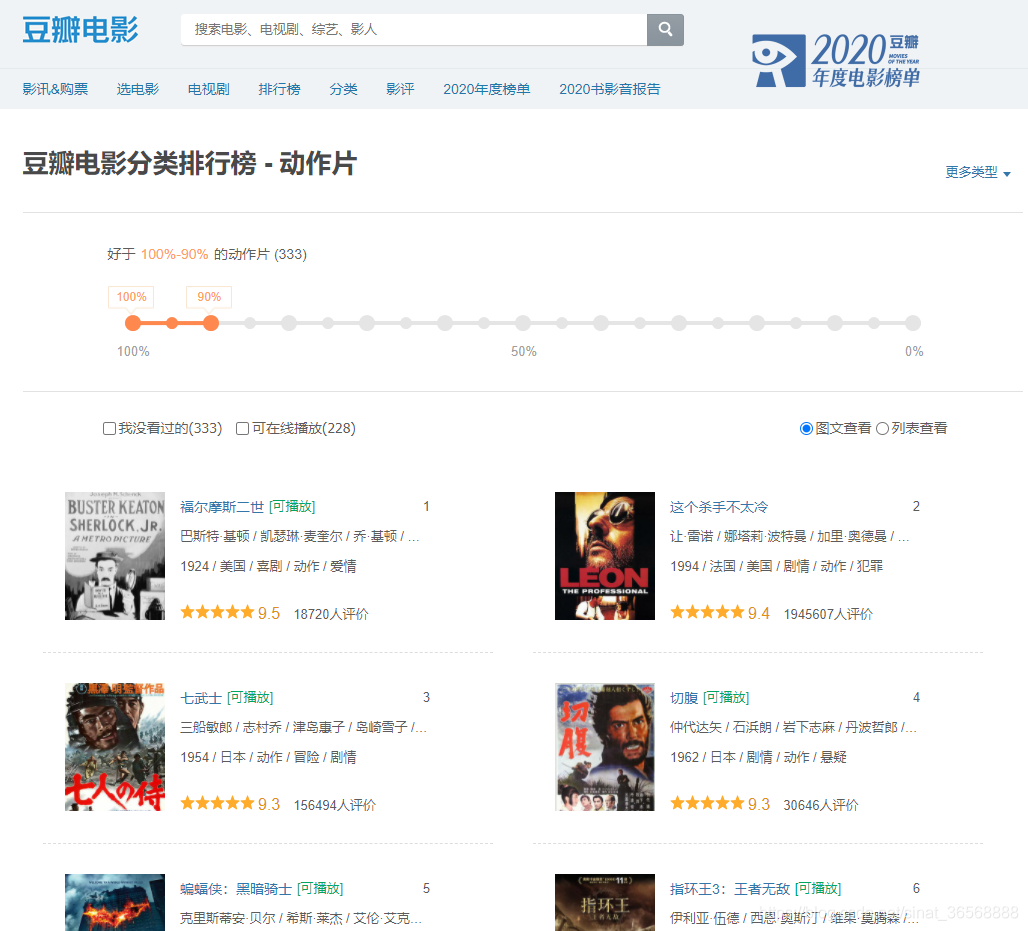Open the 2020 annual movie list banner
The height and width of the screenshot is (931, 1028).
tap(836, 60)
